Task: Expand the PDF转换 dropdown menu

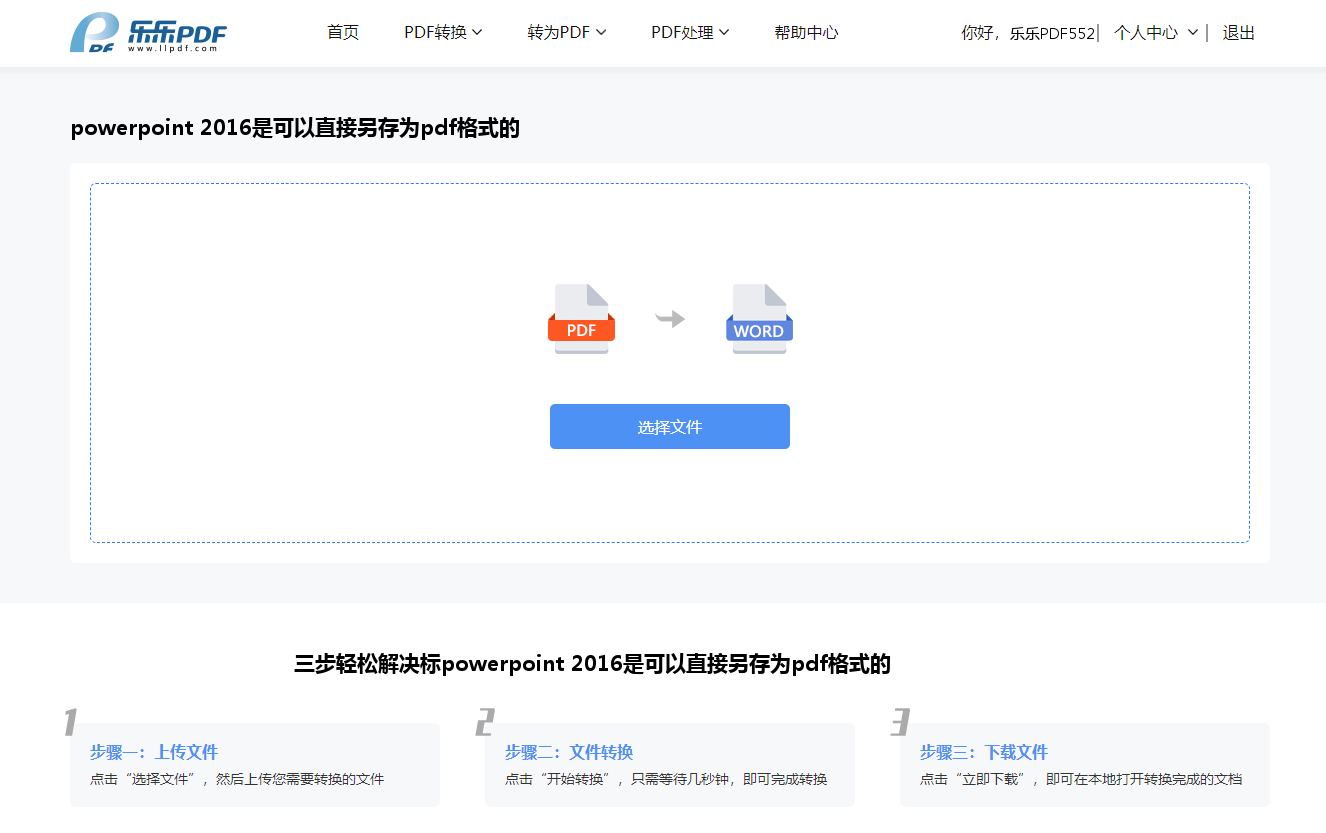Action: click(x=443, y=33)
